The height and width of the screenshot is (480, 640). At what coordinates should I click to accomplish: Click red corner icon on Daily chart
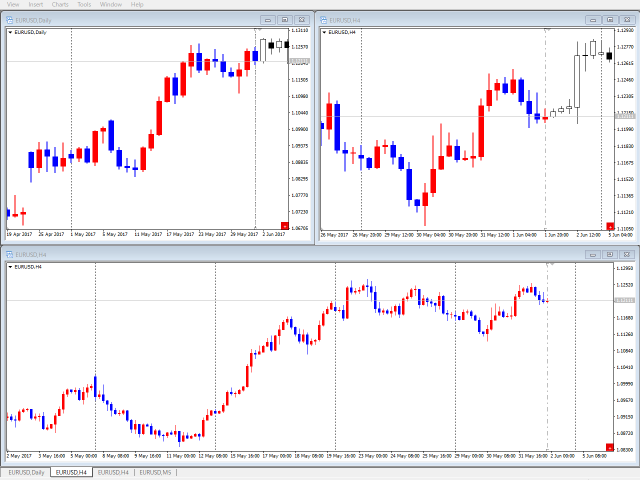click(284, 227)
